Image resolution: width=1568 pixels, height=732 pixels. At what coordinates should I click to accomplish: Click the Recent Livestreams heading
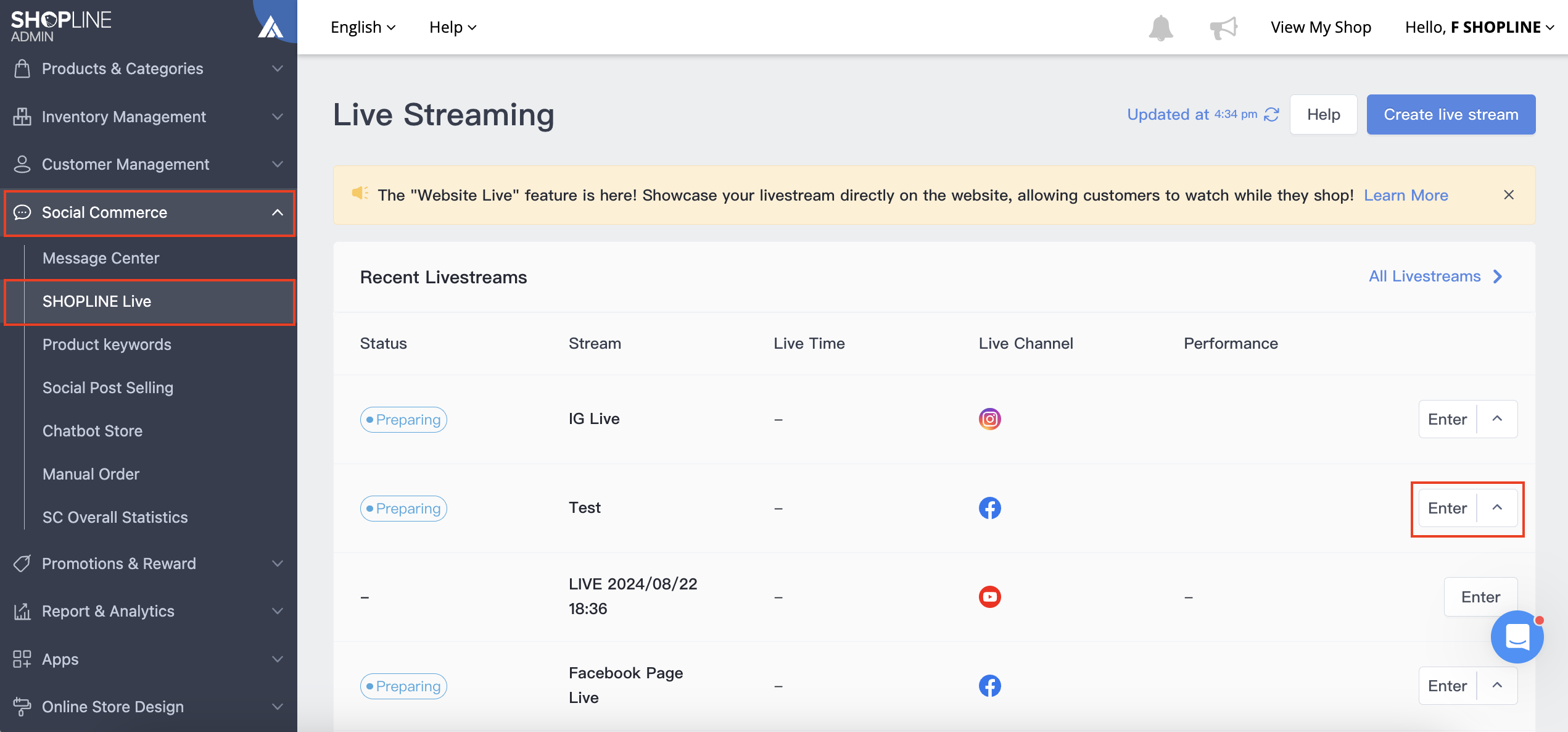444,277
